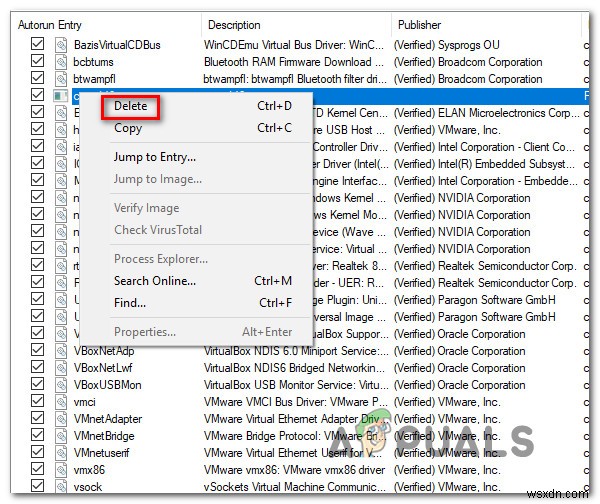Toggle checkbox of the highlighted selected row
This screenshot has width=600, height=504.
[38, 95]
